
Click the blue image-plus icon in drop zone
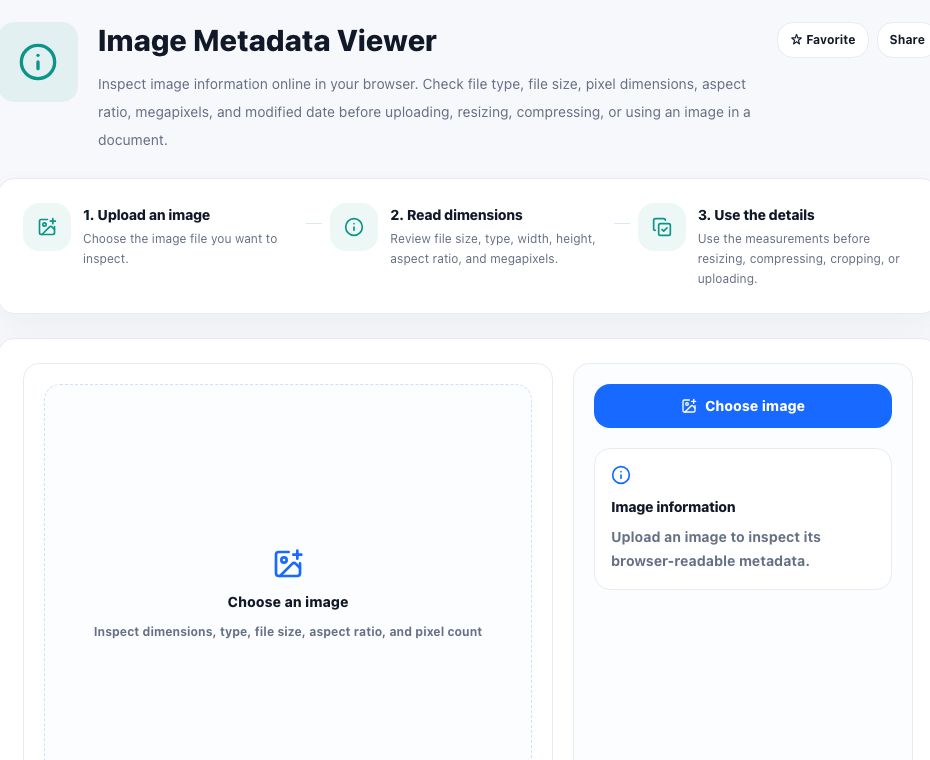(x=288, y=564)
